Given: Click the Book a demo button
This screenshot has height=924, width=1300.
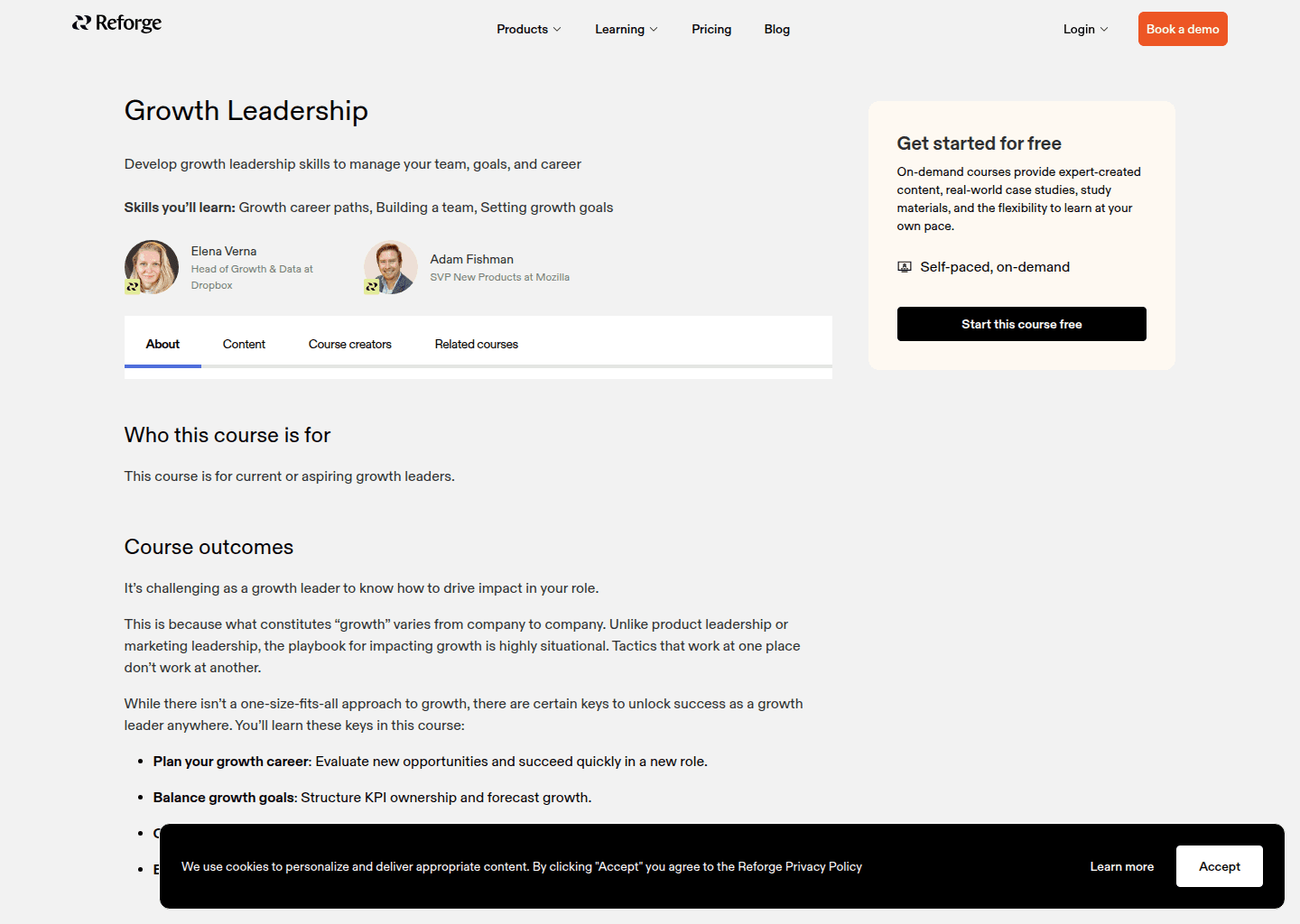Looking at the screenshot, I should point(1183,28).
